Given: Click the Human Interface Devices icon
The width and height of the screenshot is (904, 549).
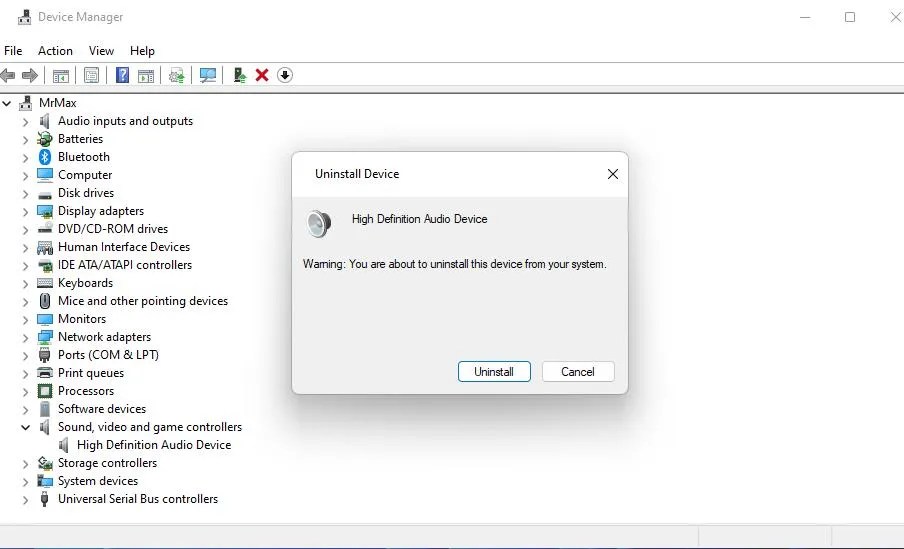Looking at the screenshot, I should (44, 247).
